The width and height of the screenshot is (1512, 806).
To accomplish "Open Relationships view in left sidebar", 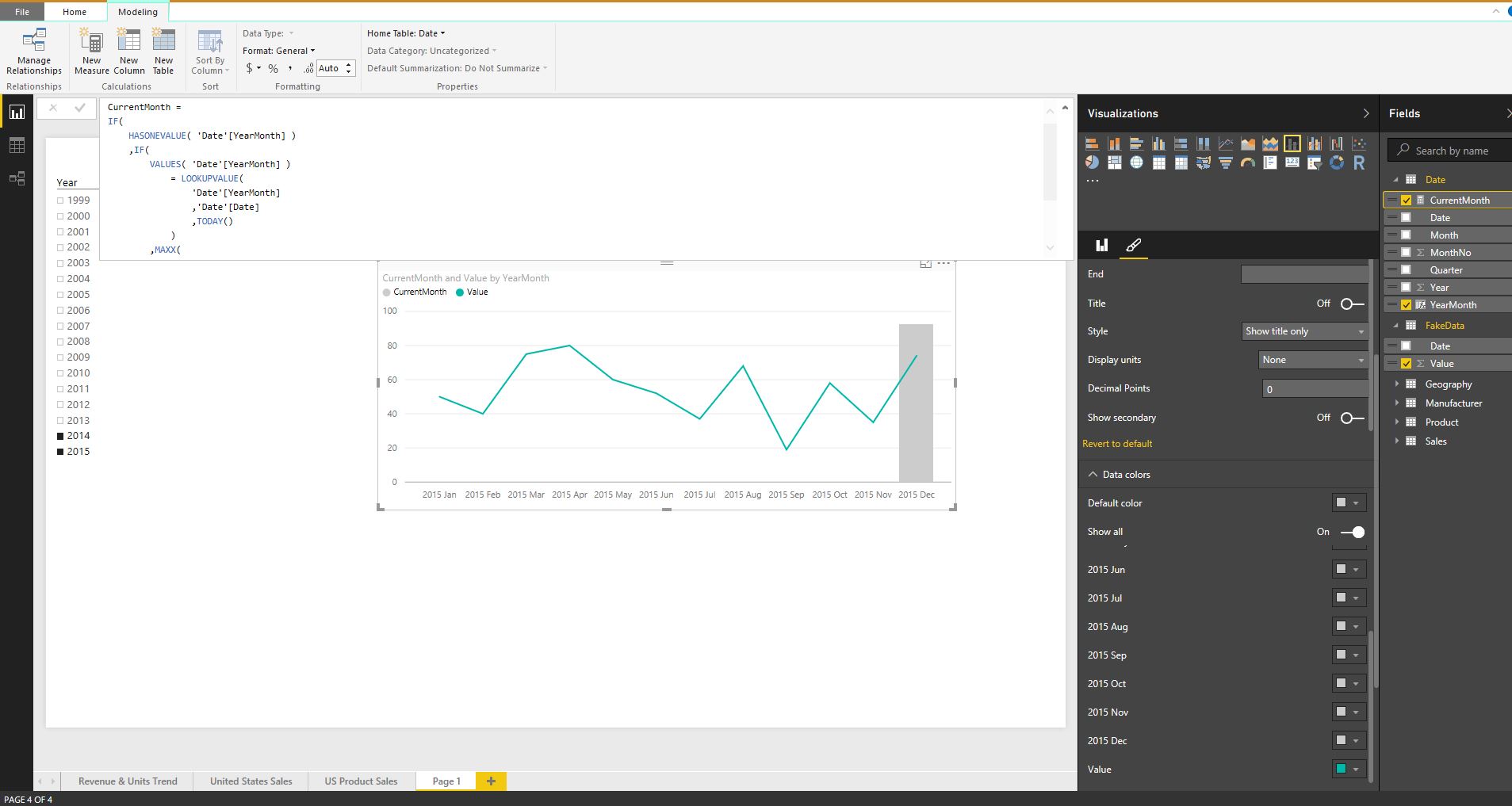I will point(17,178).
